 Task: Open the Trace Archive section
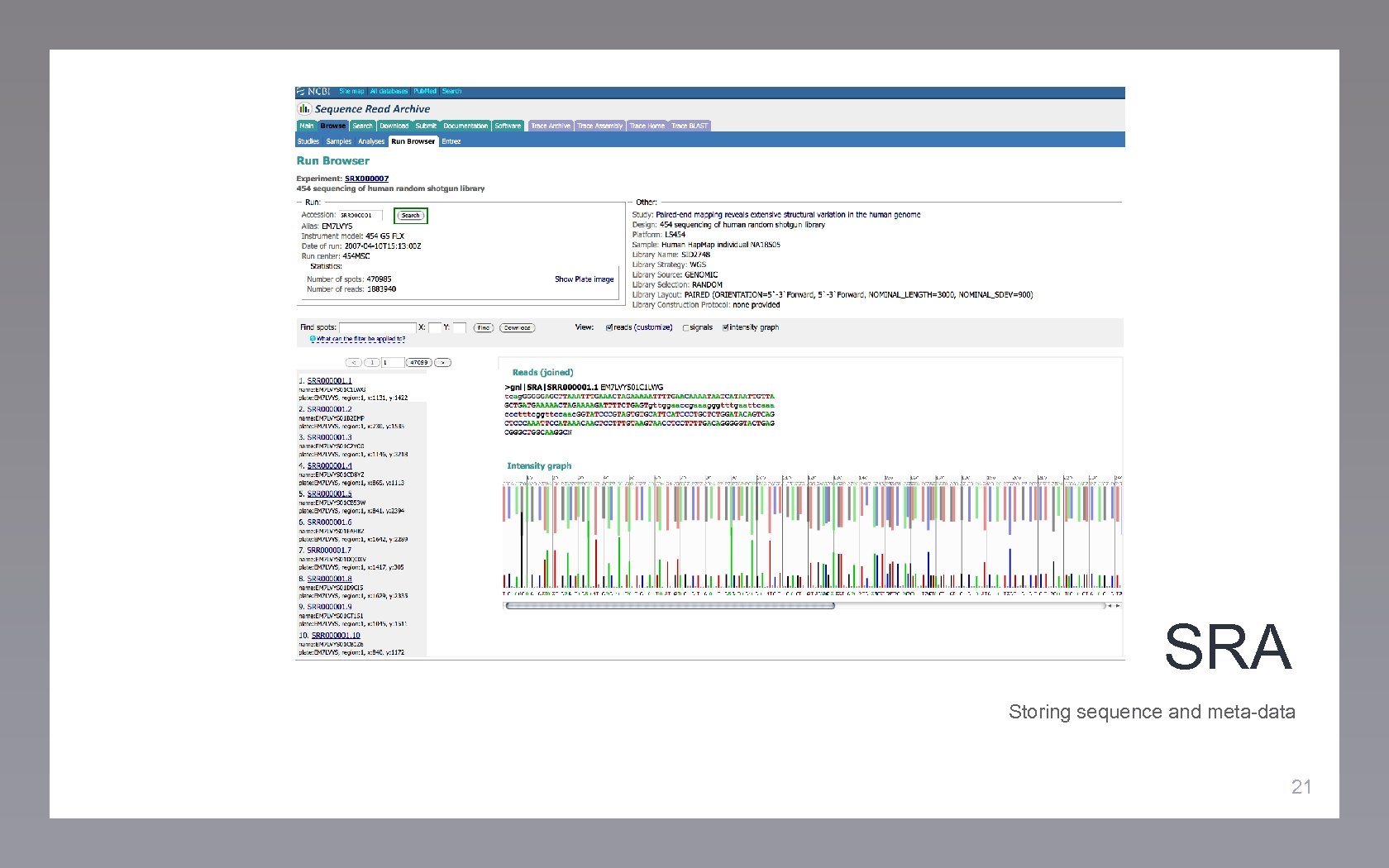(x=551, y=125)
